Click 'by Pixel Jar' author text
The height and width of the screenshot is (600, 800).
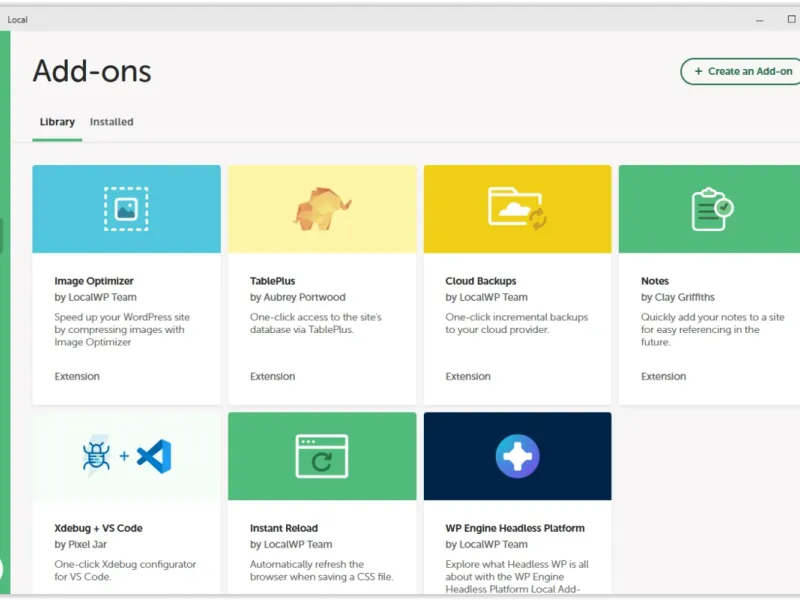(81, 544)
